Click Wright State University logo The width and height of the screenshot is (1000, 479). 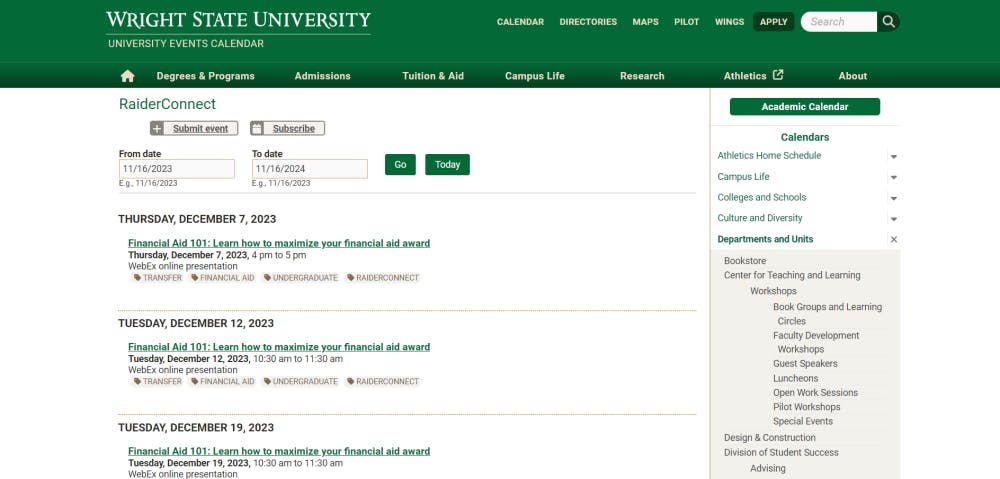[x=239, y=20]
